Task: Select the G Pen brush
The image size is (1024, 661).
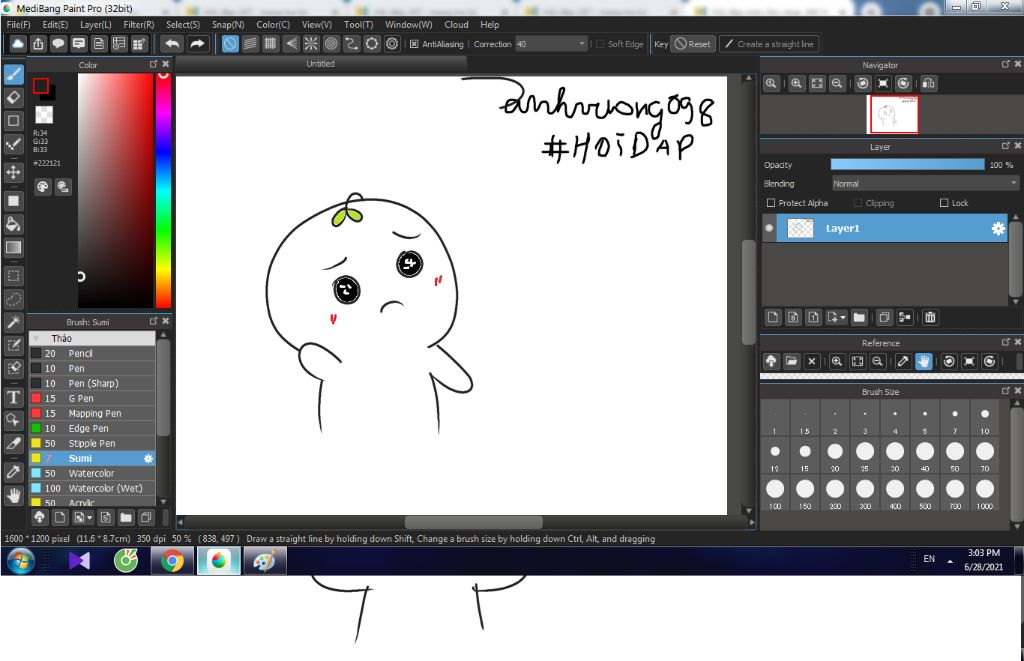Action: [92, 398]
